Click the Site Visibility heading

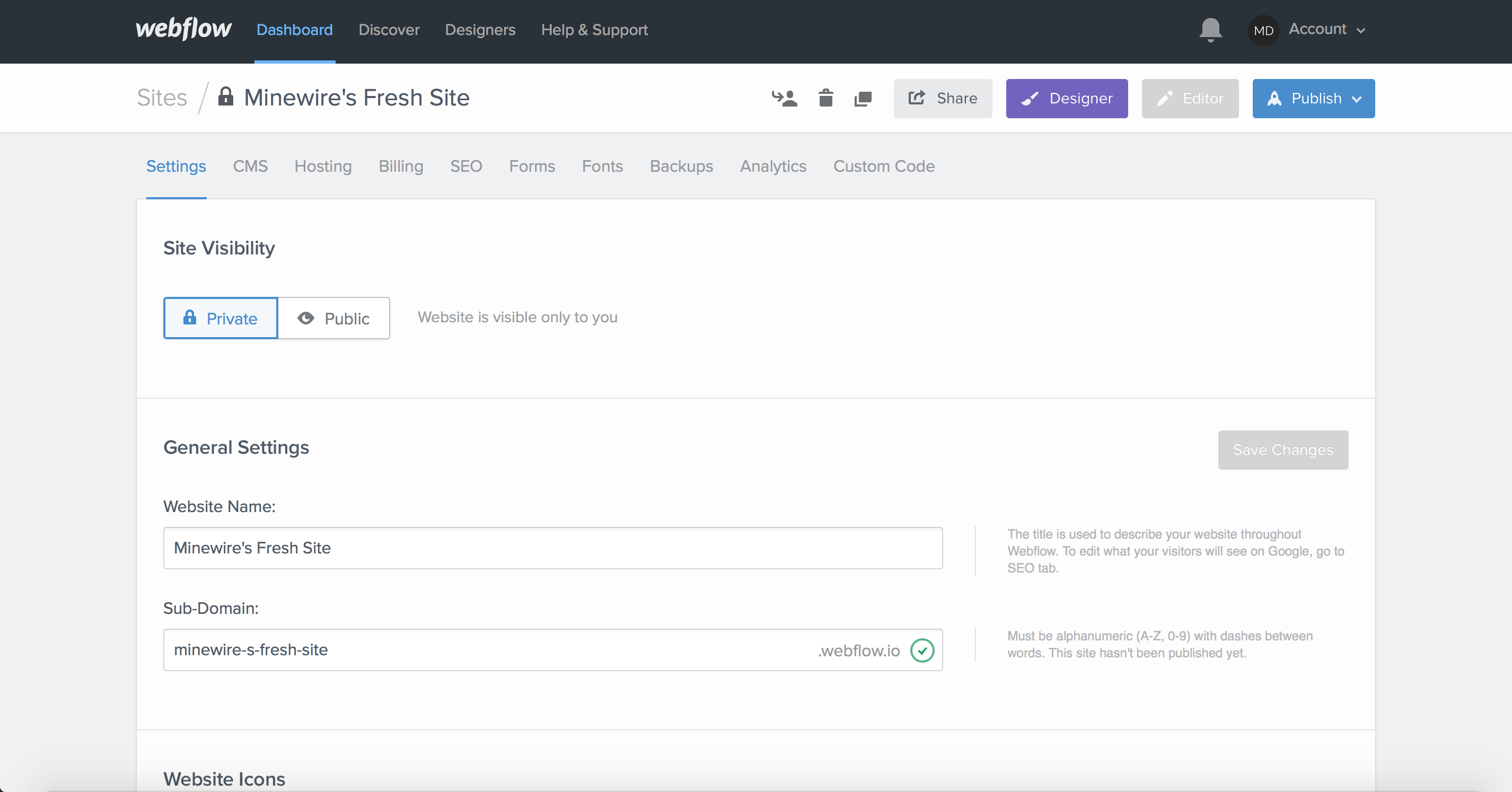click(x=219, y=248)
